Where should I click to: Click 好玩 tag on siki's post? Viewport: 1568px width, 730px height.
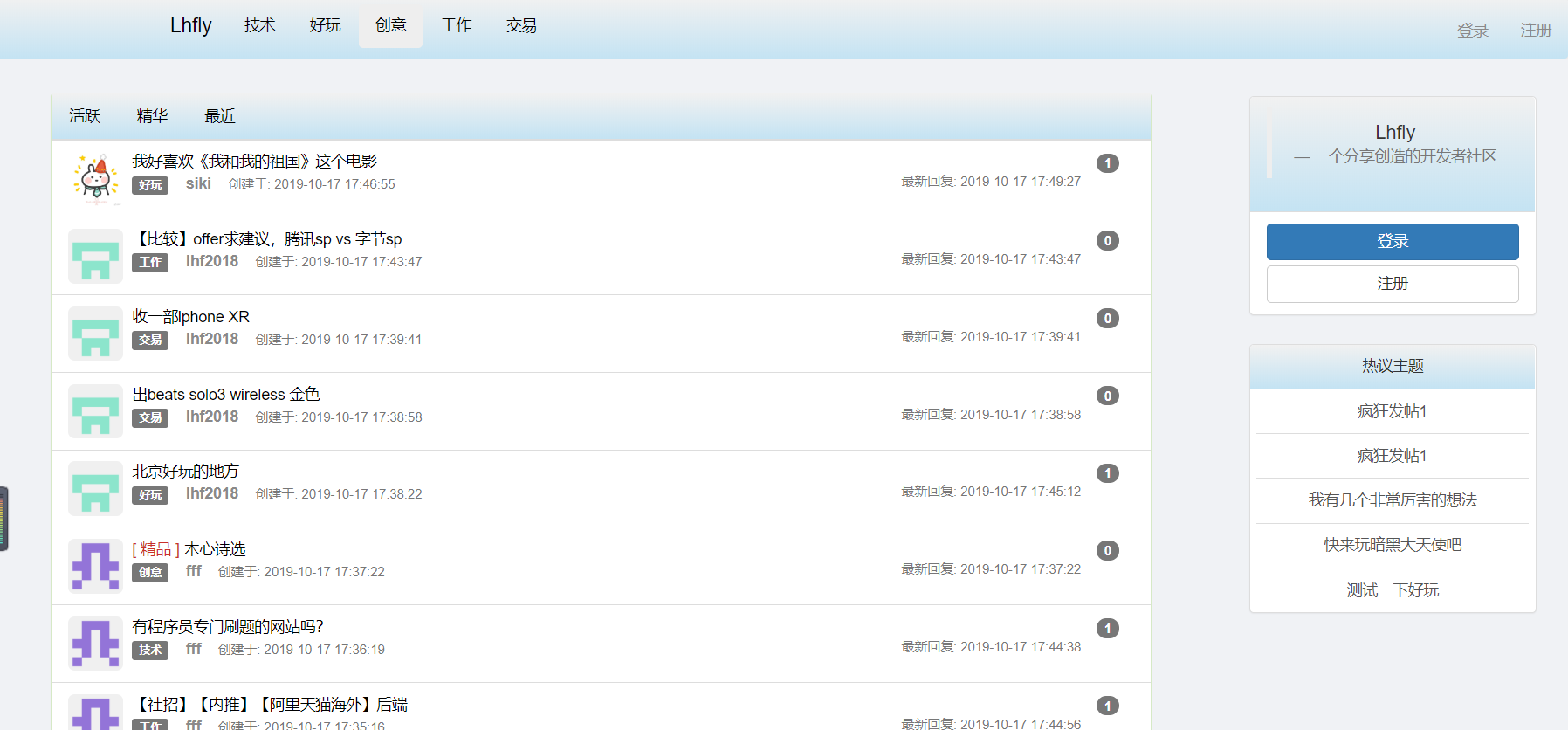tap(150, 185)
